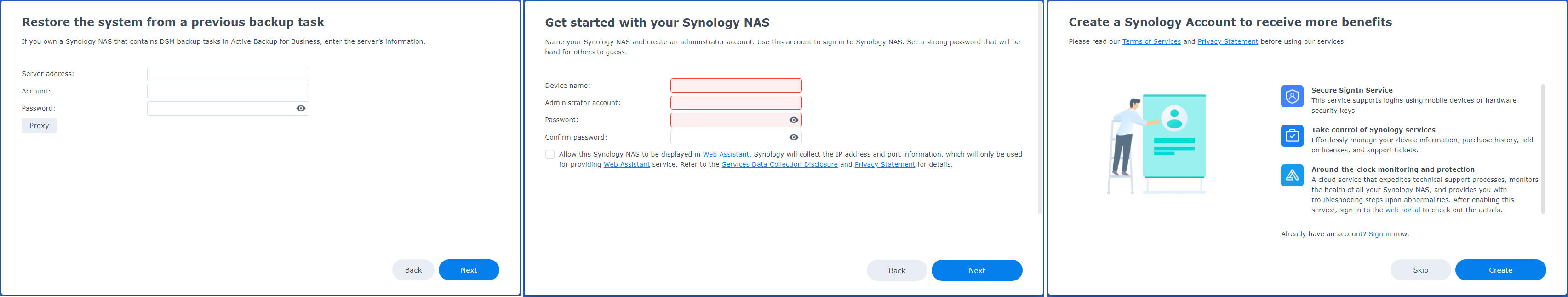Open the web portal link
Image resolution: width=1568 pixels, height=297 pixels.
pyautogui.click(x=1402, y=210)
